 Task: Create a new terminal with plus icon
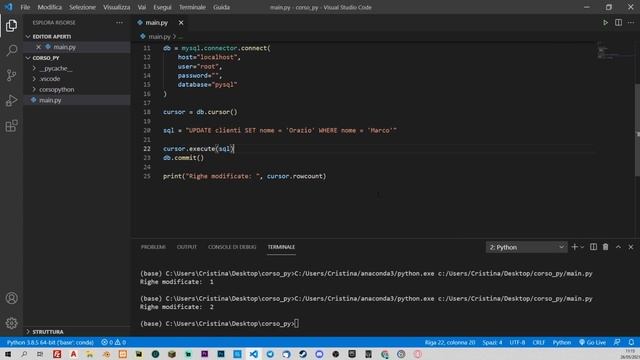574,247
